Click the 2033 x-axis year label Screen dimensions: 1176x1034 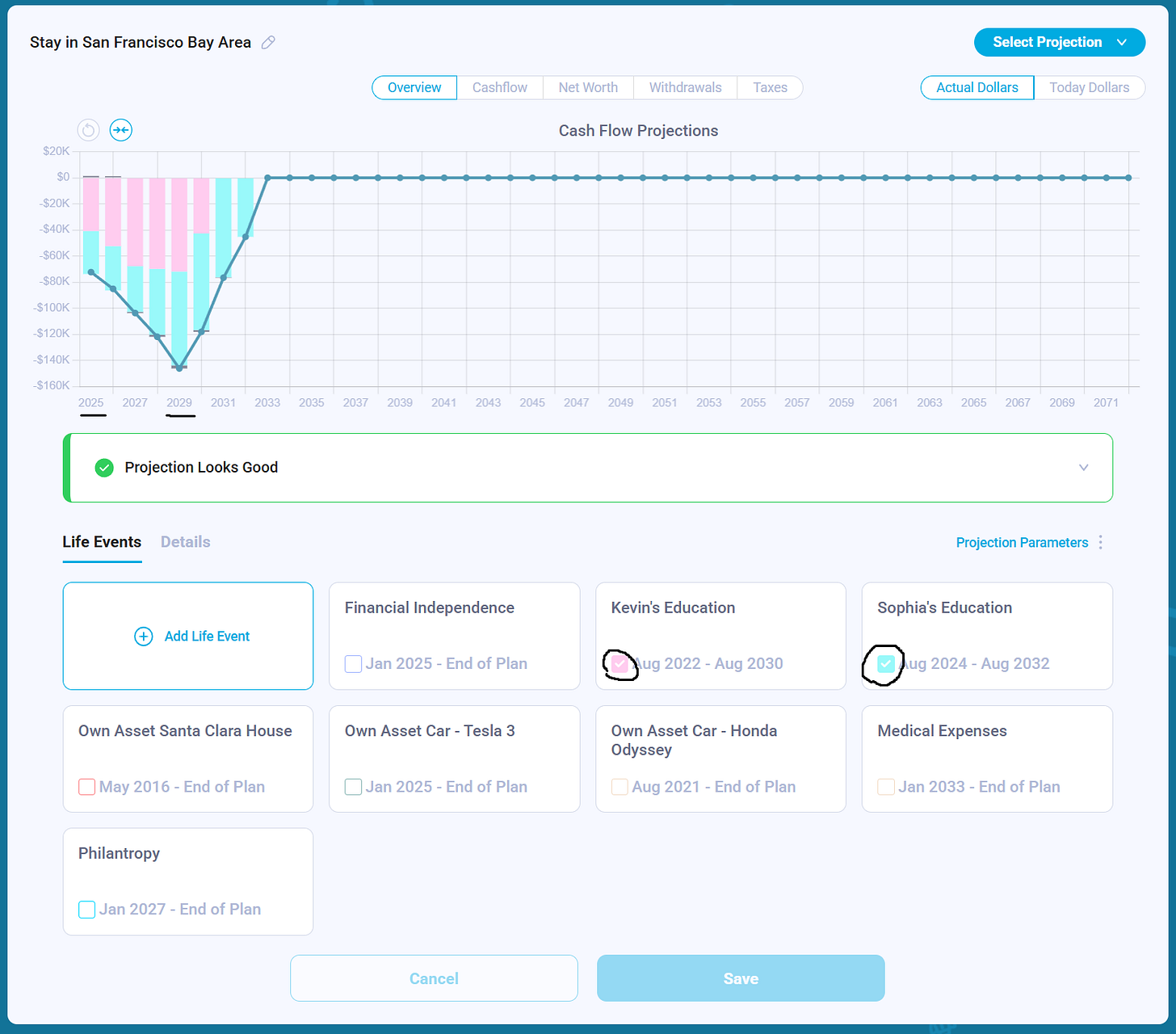coord(267,402)
